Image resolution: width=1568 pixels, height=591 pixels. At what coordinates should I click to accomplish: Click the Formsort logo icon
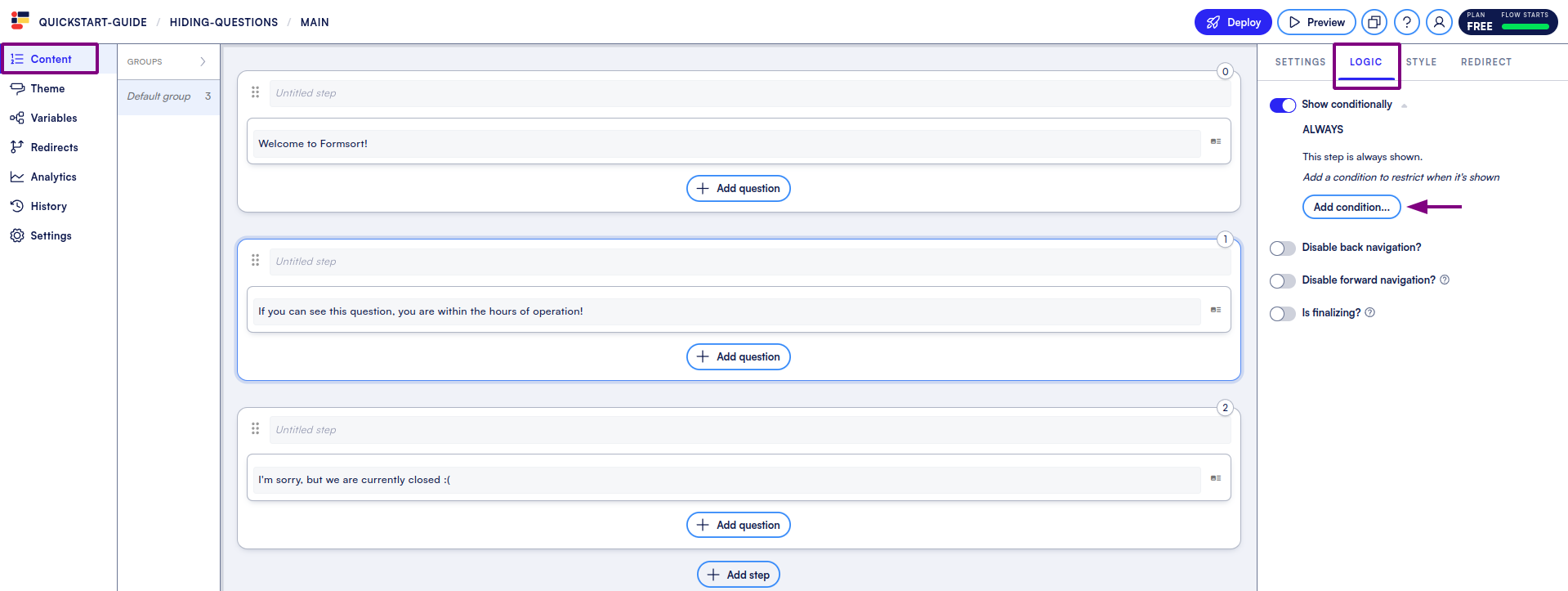coord(20,20)
